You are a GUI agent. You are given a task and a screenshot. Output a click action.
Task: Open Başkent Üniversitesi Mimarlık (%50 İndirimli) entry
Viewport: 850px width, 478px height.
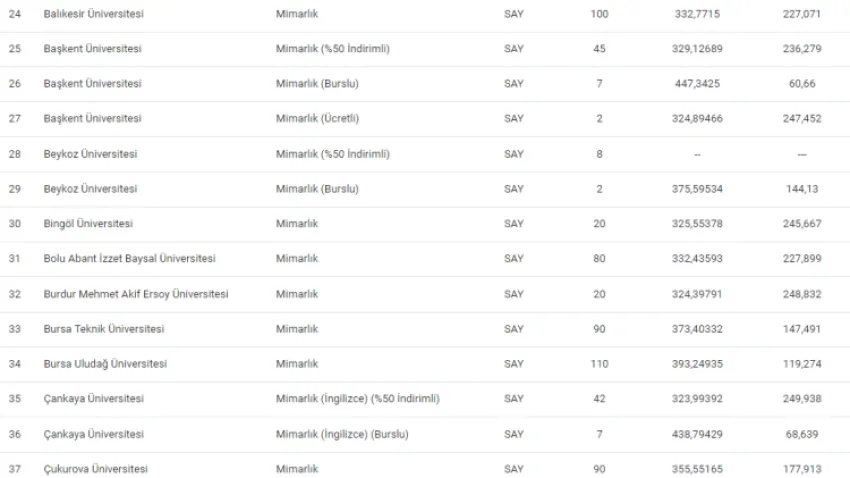[x=332, y=49]
